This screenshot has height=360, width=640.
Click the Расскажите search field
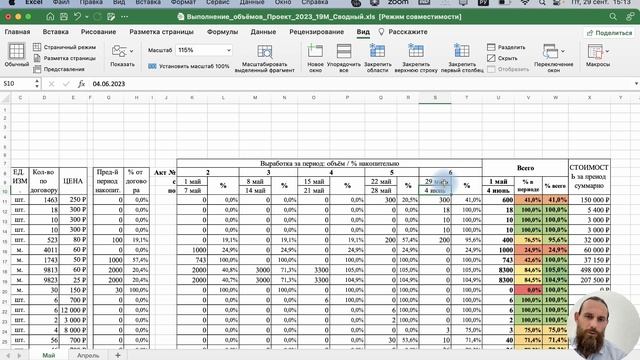pos(403,32)
